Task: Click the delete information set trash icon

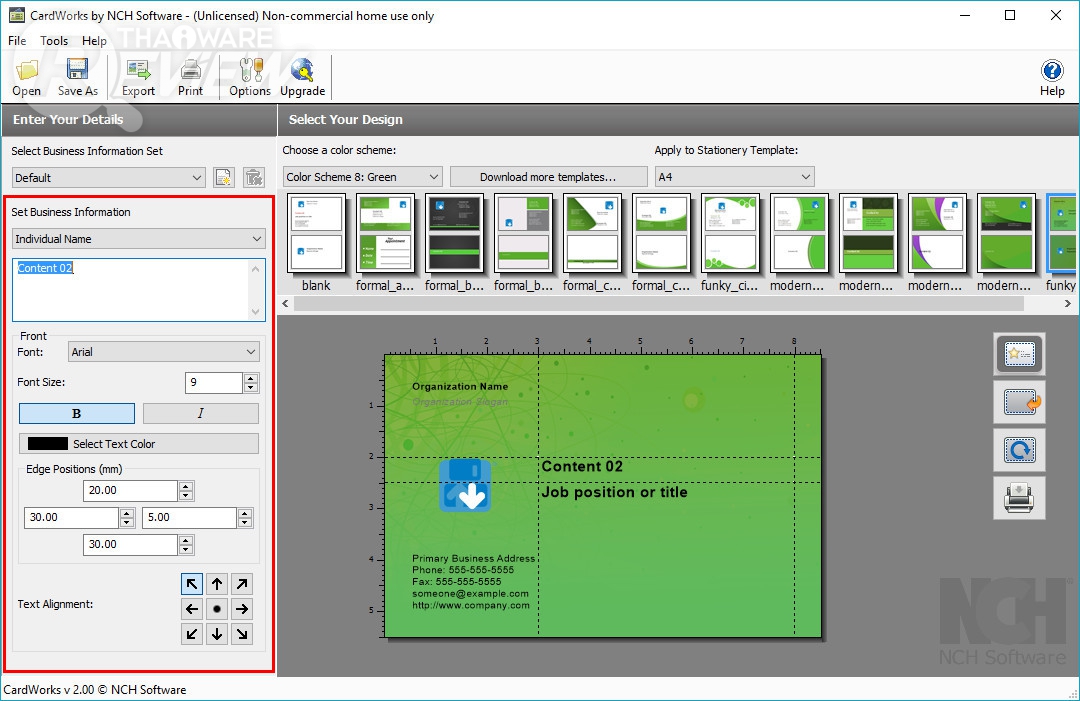Action: coord(254,178)
